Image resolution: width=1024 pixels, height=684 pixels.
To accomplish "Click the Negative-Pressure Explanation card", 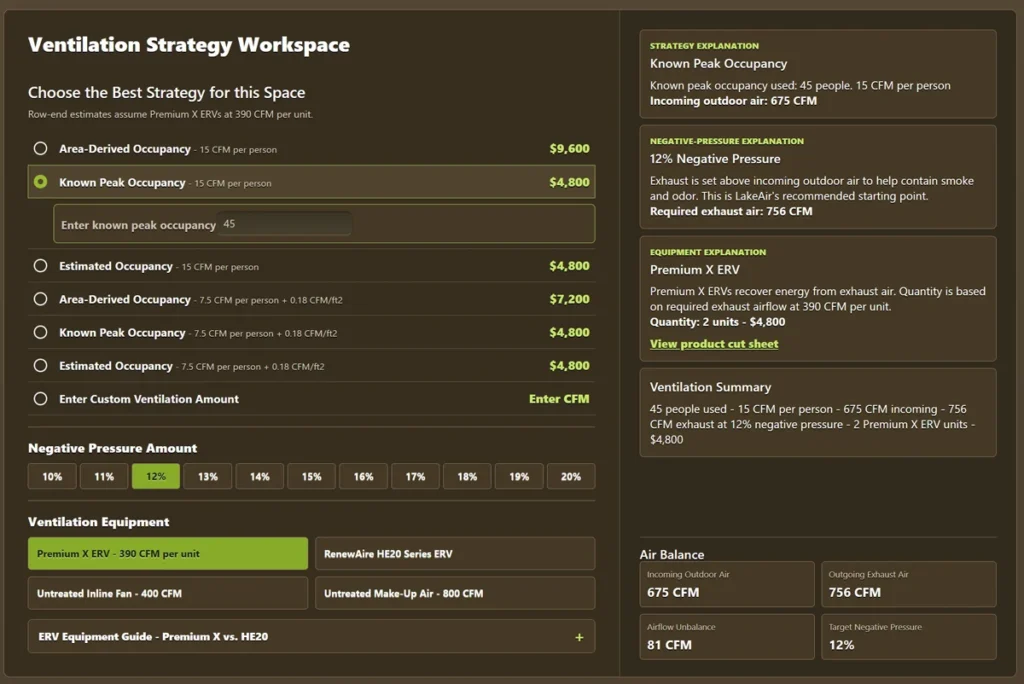I will click(x=818, y=176).
